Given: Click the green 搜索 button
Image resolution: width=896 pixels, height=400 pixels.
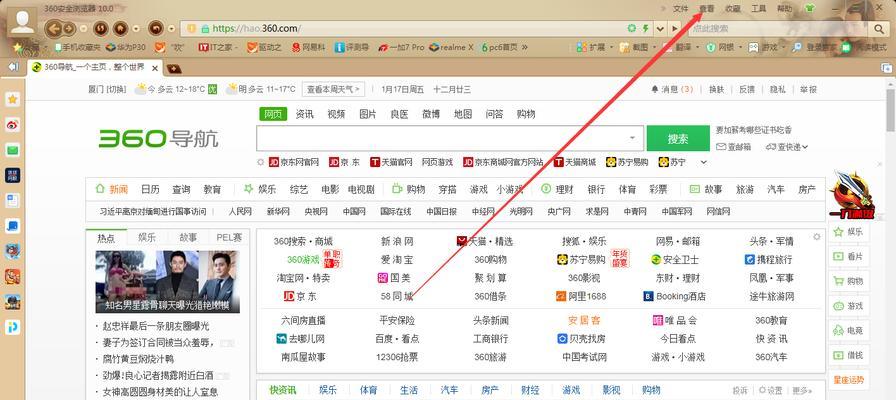Looking at the screenshot, I should [x=678, y=138].
